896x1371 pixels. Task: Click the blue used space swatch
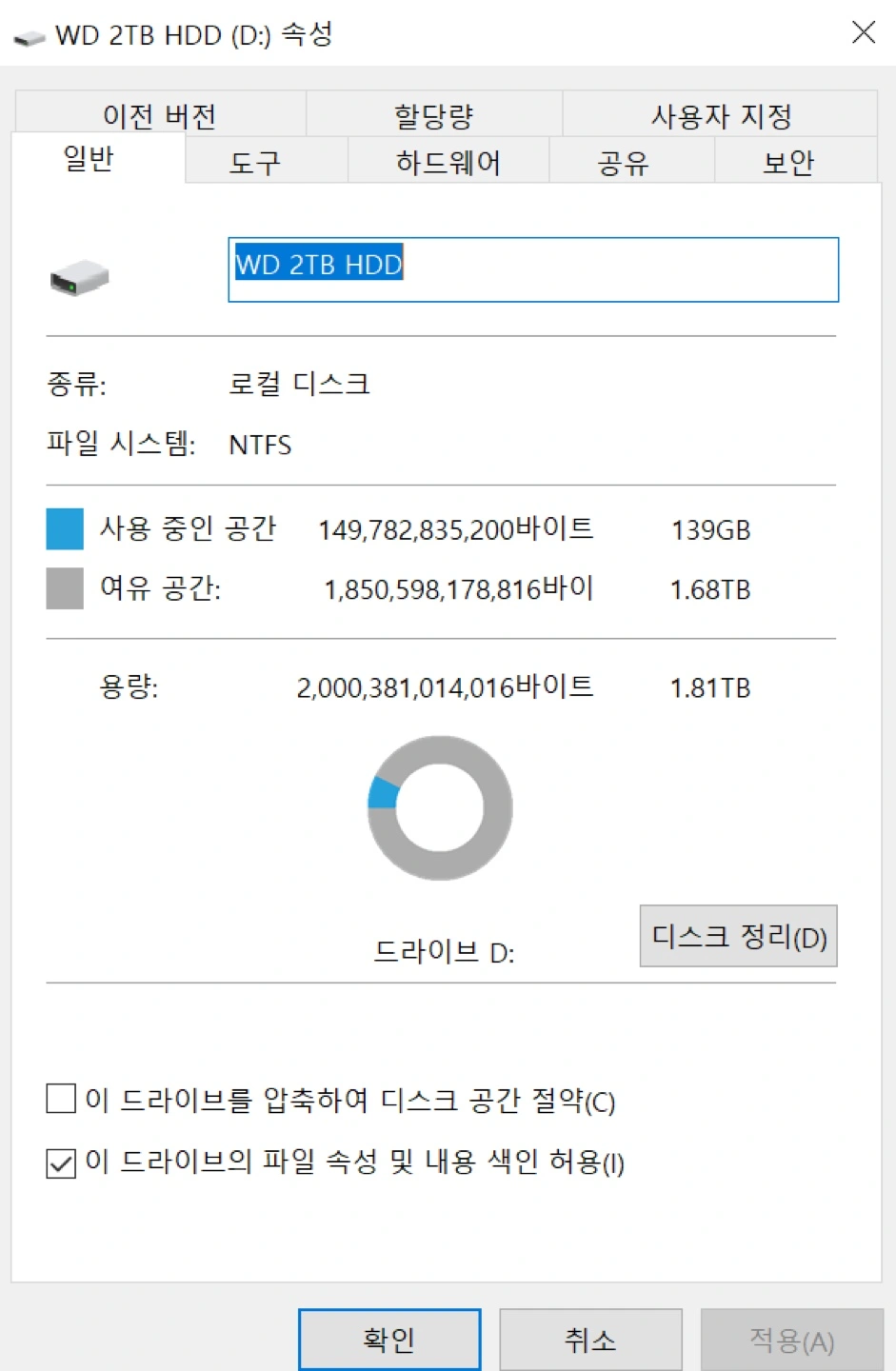coord(65,529)
